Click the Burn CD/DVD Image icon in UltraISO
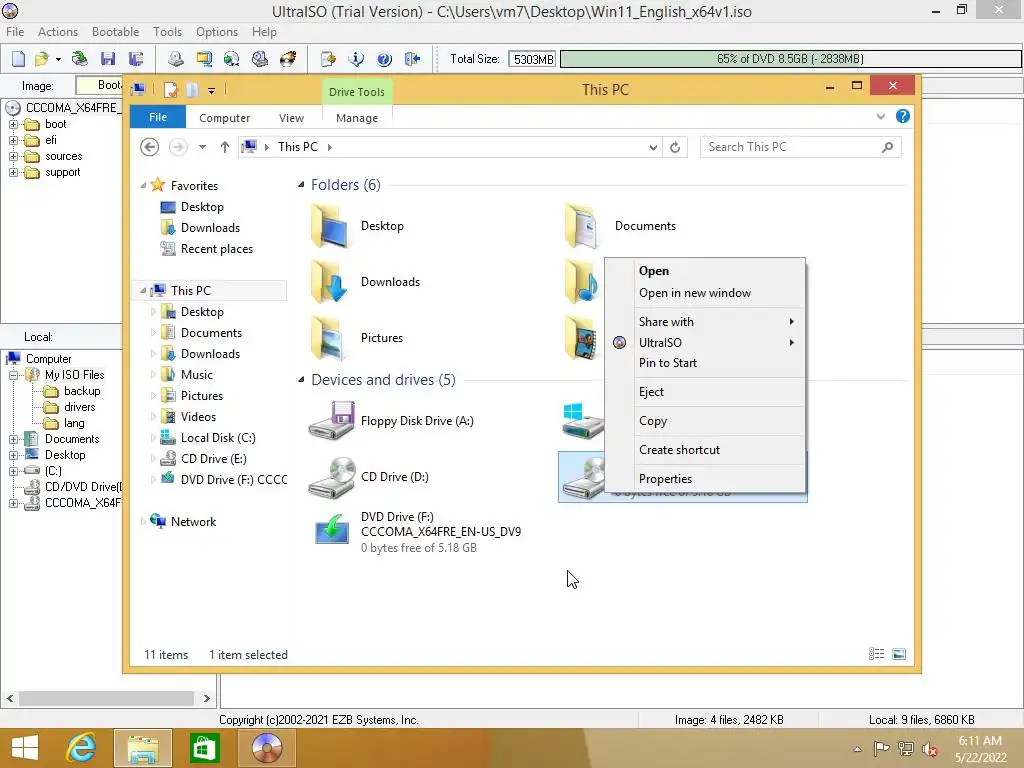The width and height of the screenshot is (1024, 768). (x=288, y=59)
